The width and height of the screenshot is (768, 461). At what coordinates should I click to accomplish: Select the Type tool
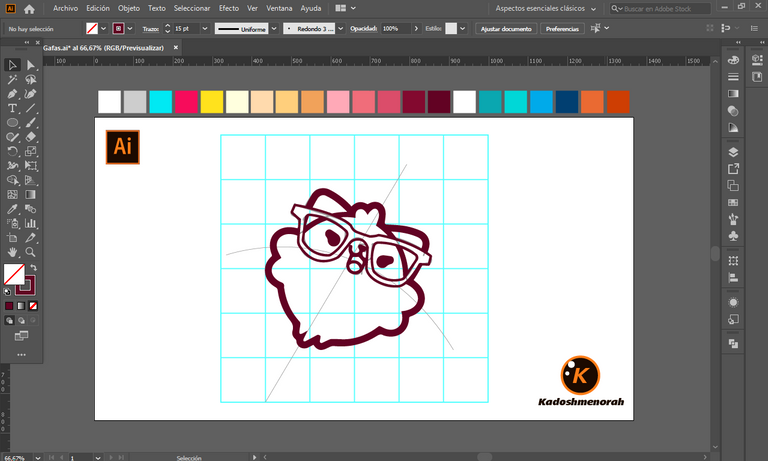click(12, 108)
